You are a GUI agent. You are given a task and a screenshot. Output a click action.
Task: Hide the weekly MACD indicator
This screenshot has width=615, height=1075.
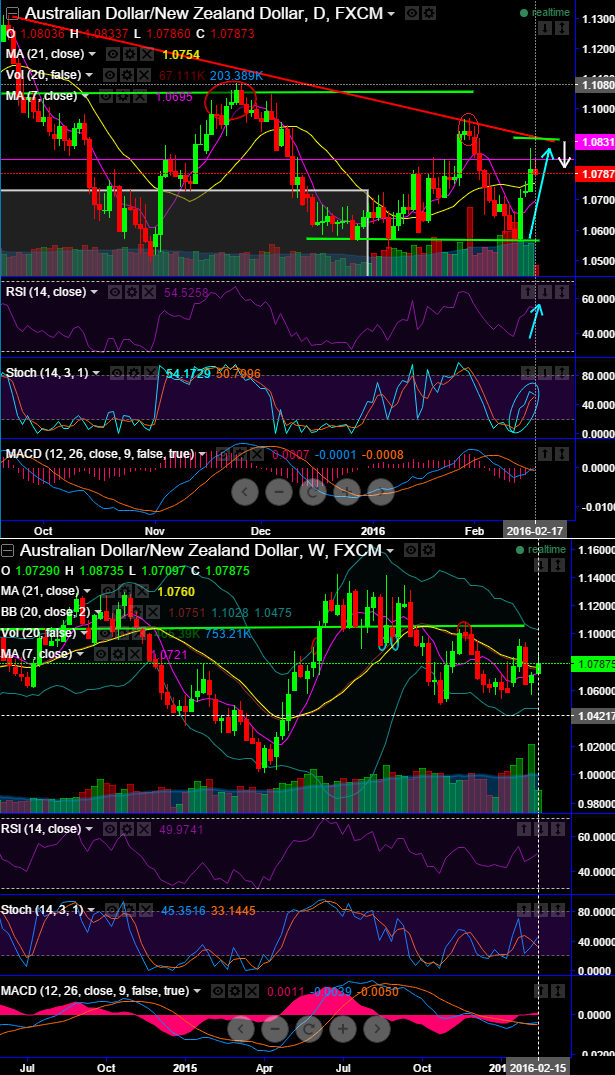coord(217,991)
